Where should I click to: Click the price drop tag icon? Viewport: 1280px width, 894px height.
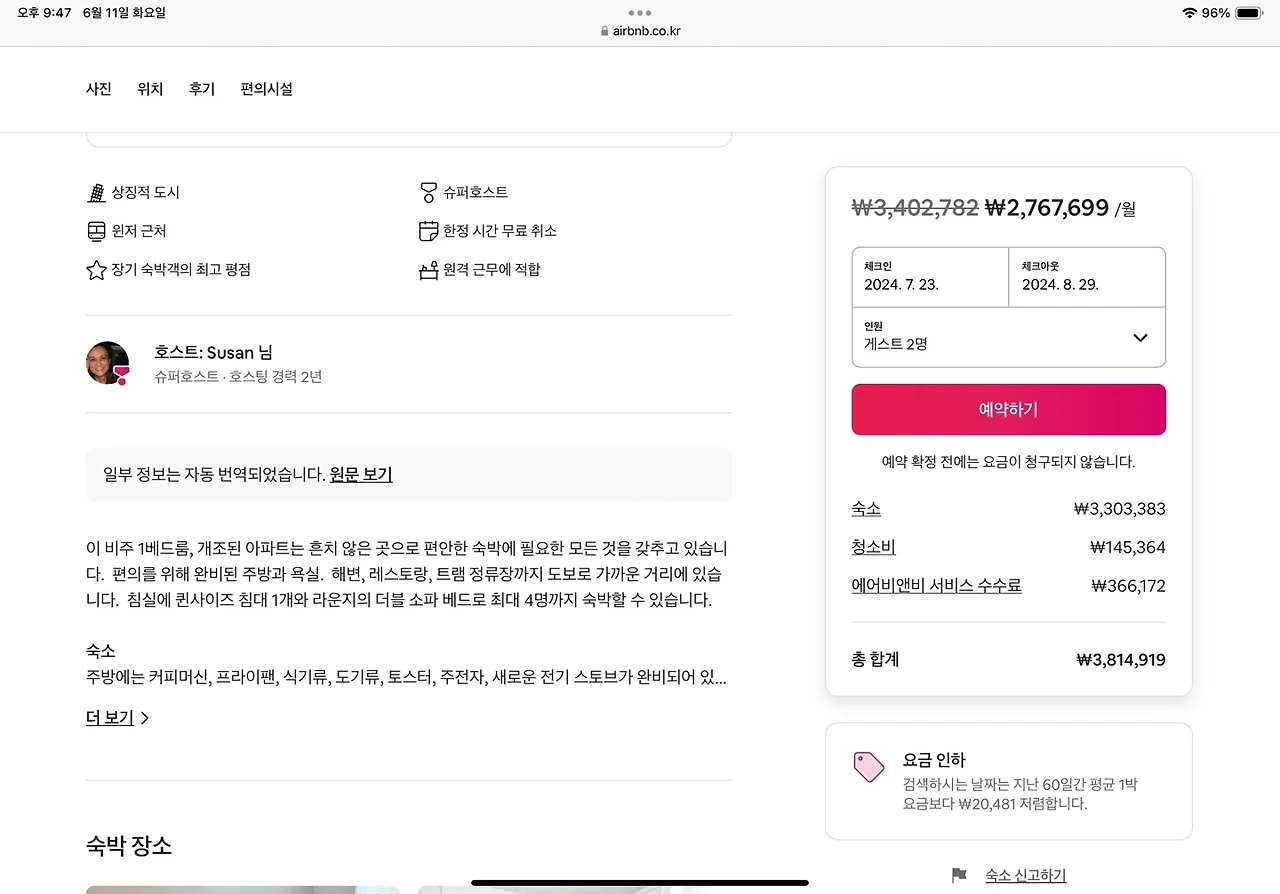[869, 767]
